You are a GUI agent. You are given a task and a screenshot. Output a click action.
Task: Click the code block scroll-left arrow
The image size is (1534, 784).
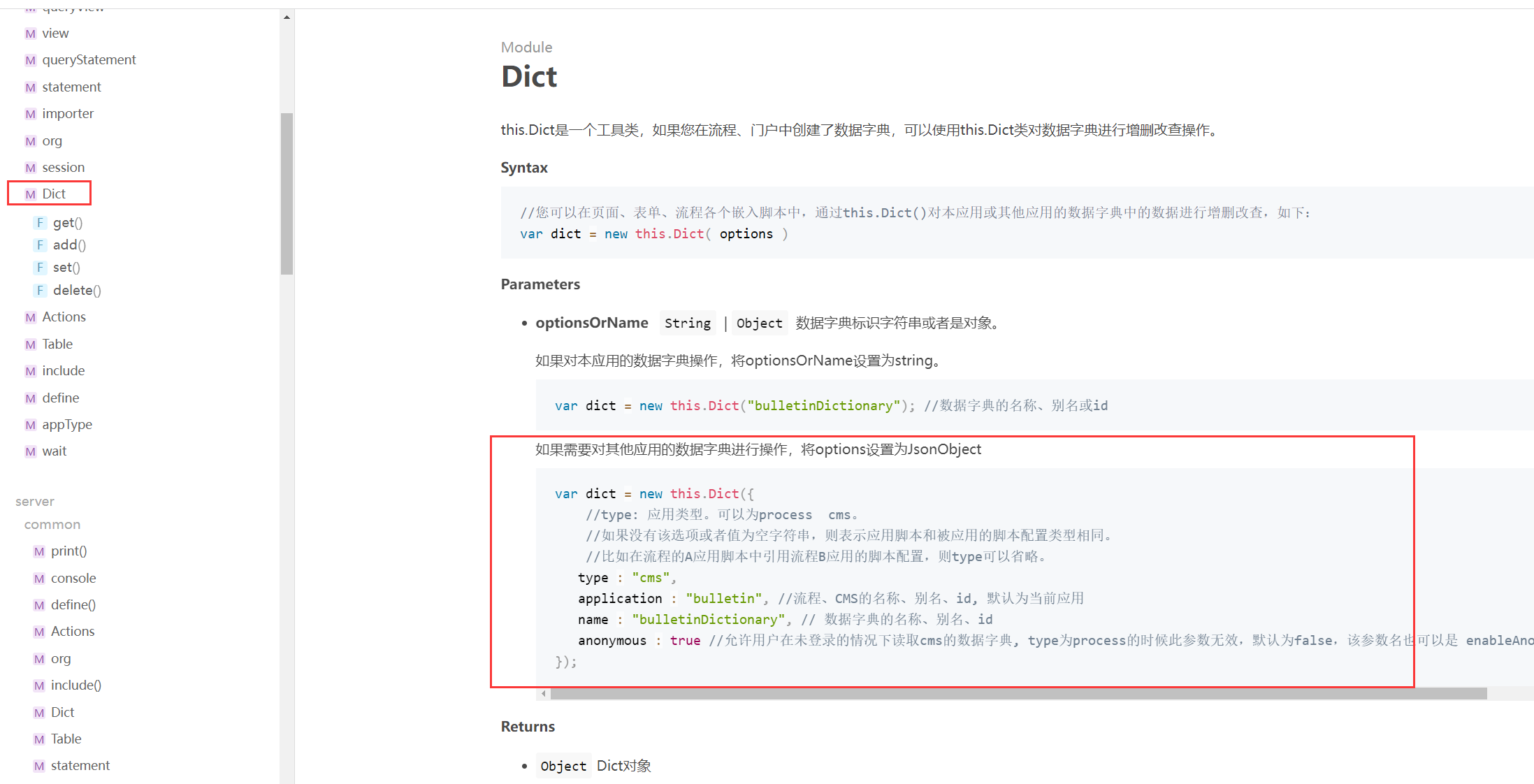pyautogui.click(x=544, y=694)
